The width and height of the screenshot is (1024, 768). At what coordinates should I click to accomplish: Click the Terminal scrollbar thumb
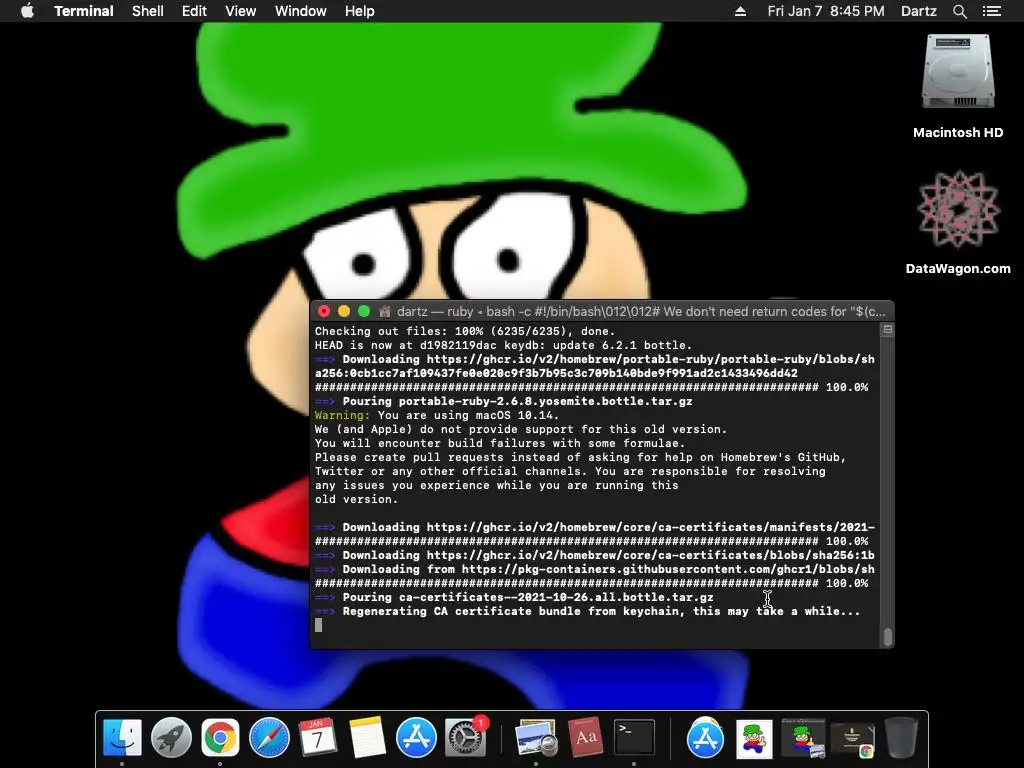(888, 637)
